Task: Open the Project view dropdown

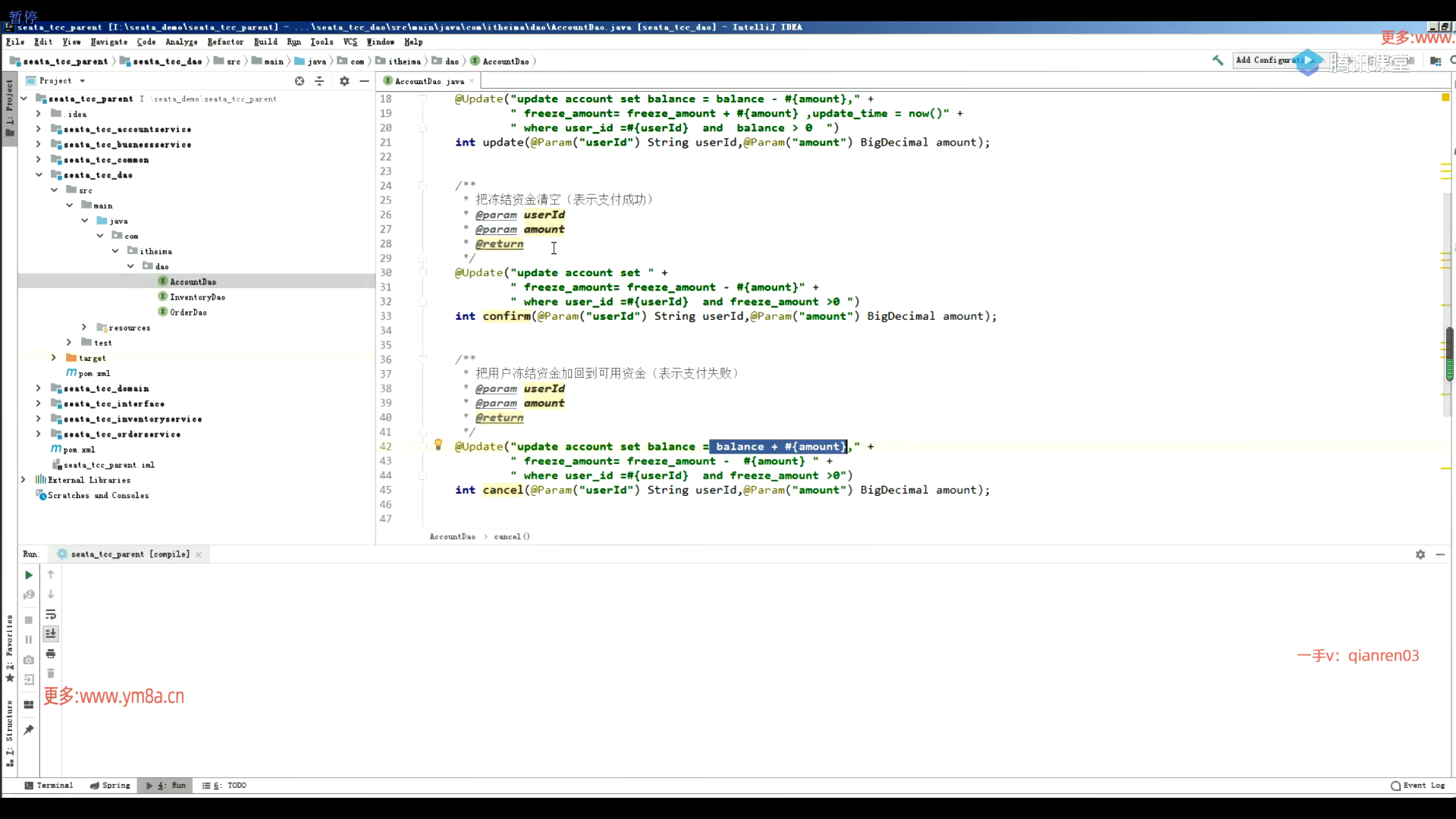Action: pyautogui.click(x=82, y=81)
